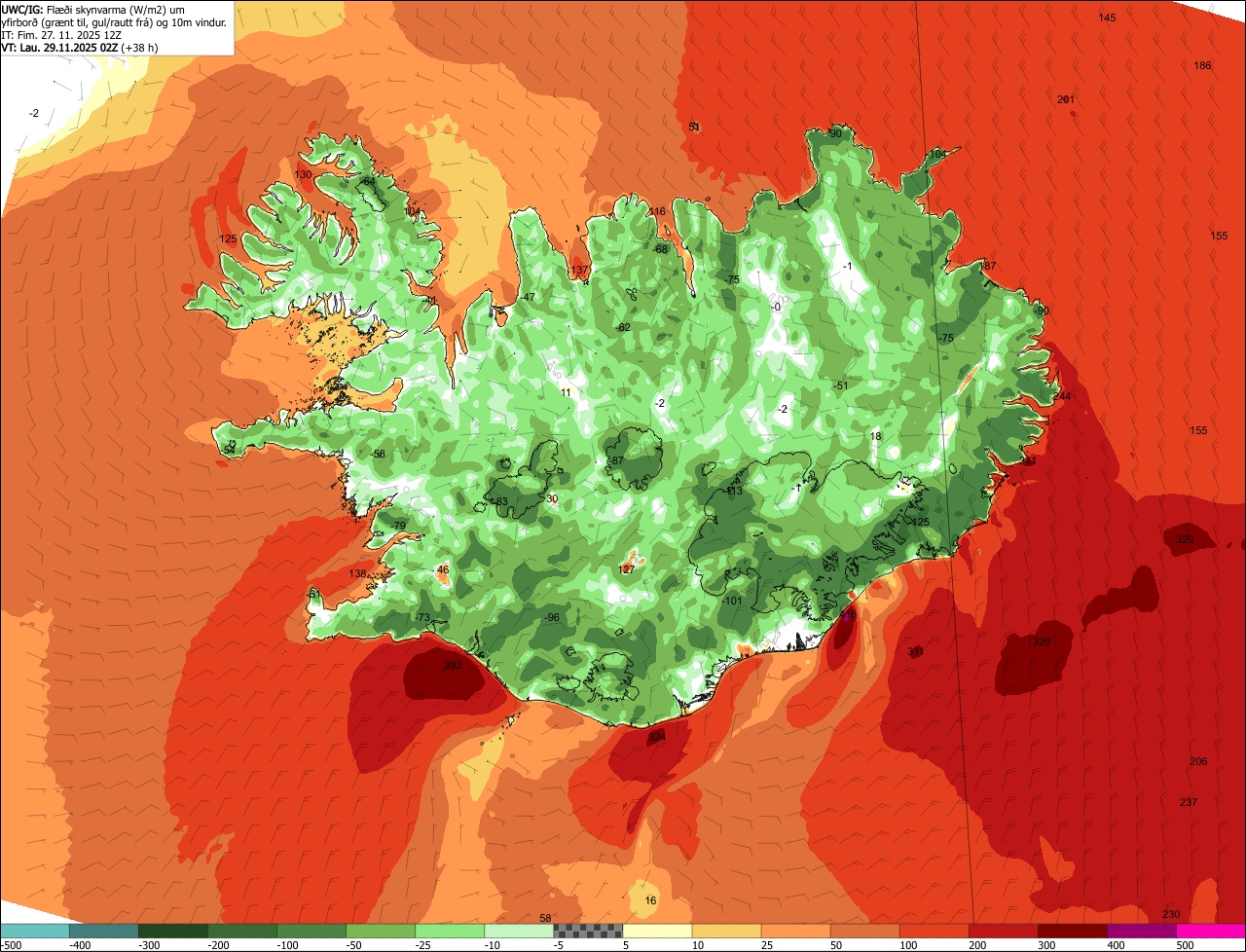Viewport: 1246px width, 952px height.
Task: Pick the light orange 25 to 50 swatch
Action: click(795, 931)
